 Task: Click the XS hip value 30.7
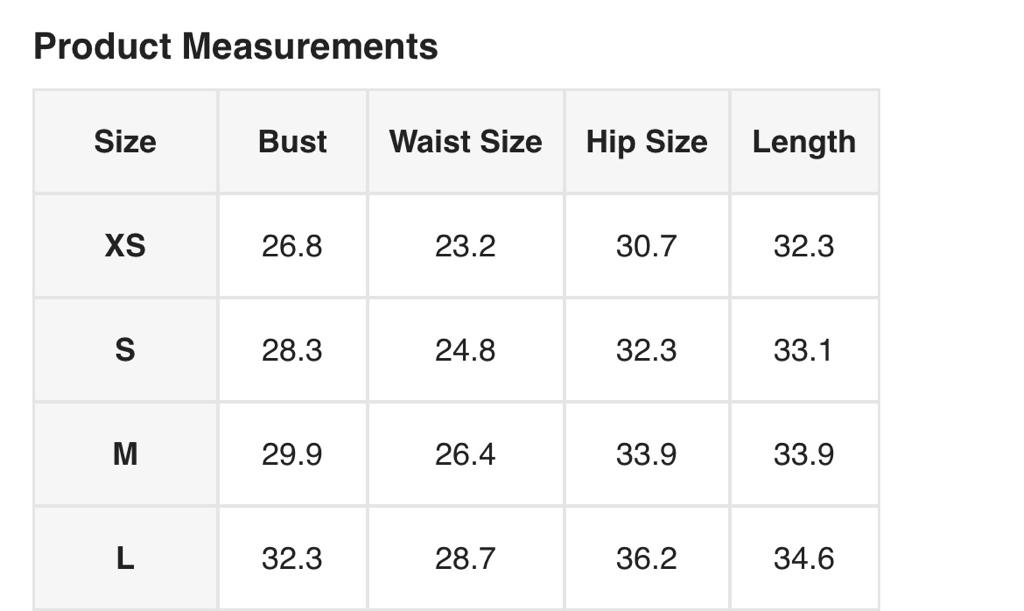(x=646, y=246)
